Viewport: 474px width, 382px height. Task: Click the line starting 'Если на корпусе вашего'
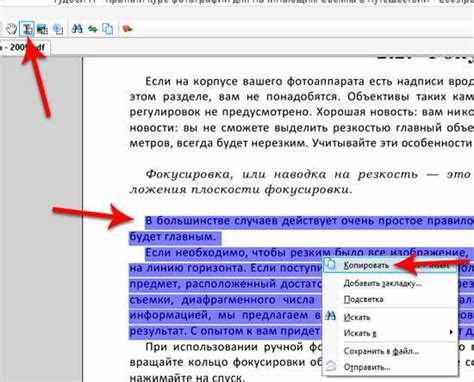coord(309,81)
